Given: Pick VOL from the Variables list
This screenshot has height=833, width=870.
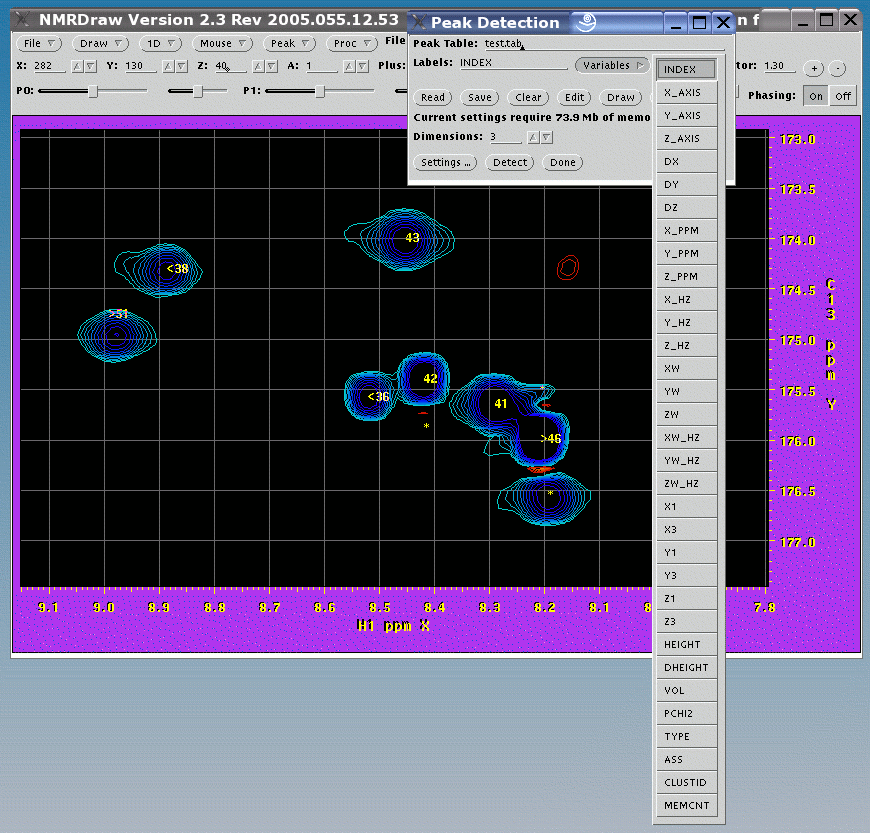Looking at the screenshot, I should (686, 690).
